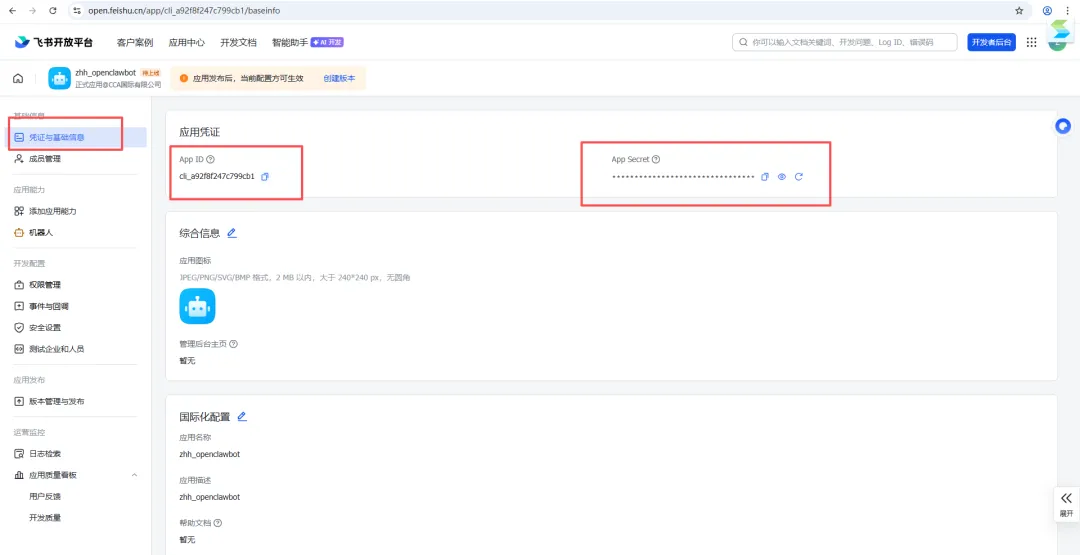
Task: Click 创建版本 link in banner
Action: click(339, 78)
